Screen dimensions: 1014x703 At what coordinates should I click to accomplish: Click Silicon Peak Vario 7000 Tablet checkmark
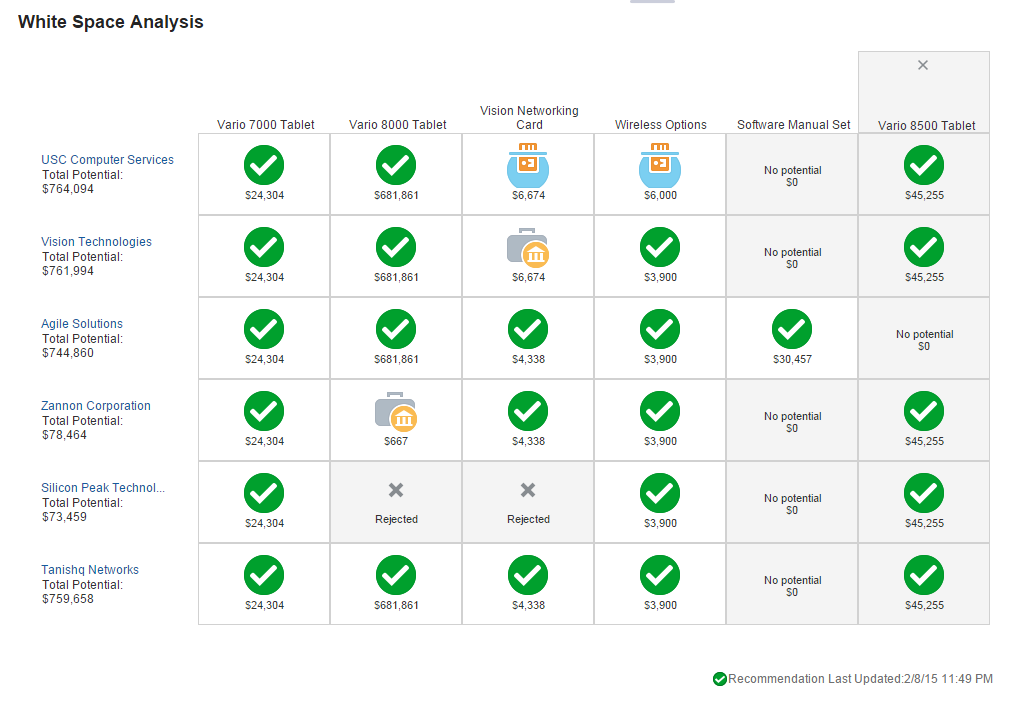(264, 493)
